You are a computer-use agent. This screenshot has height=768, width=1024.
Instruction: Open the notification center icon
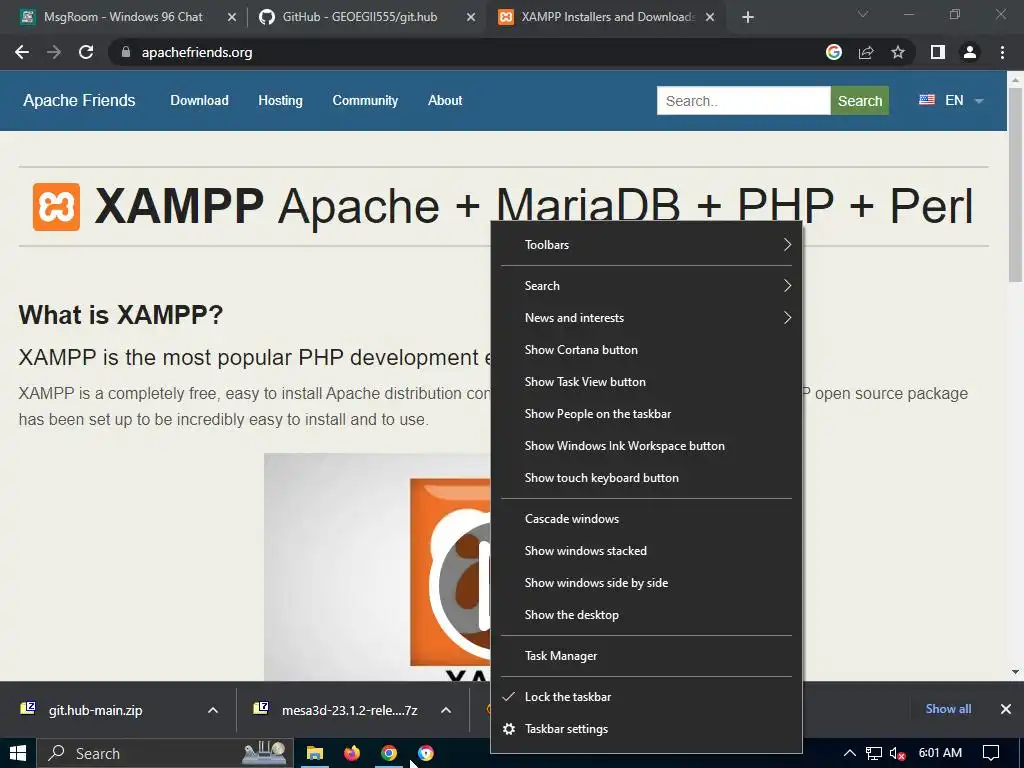(991, 753)
